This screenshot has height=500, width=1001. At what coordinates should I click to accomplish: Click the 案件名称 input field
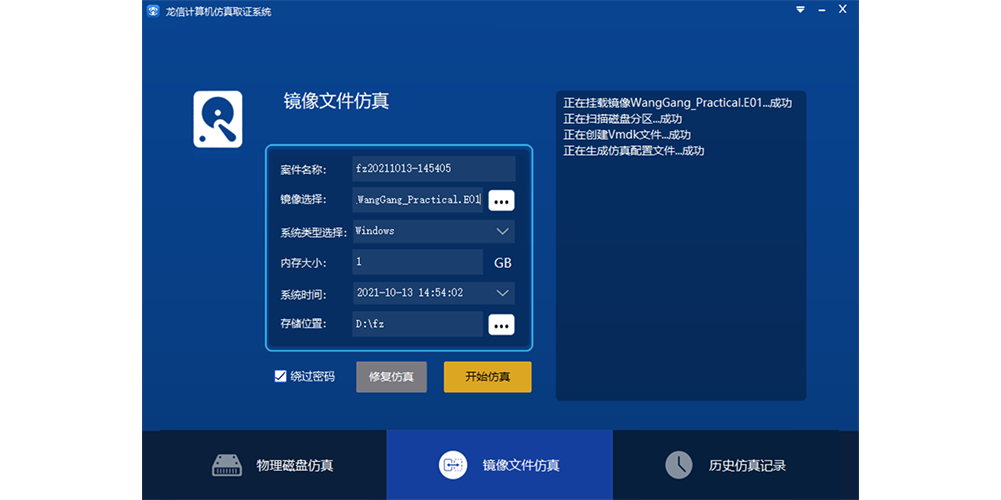[x=433, y=169]
